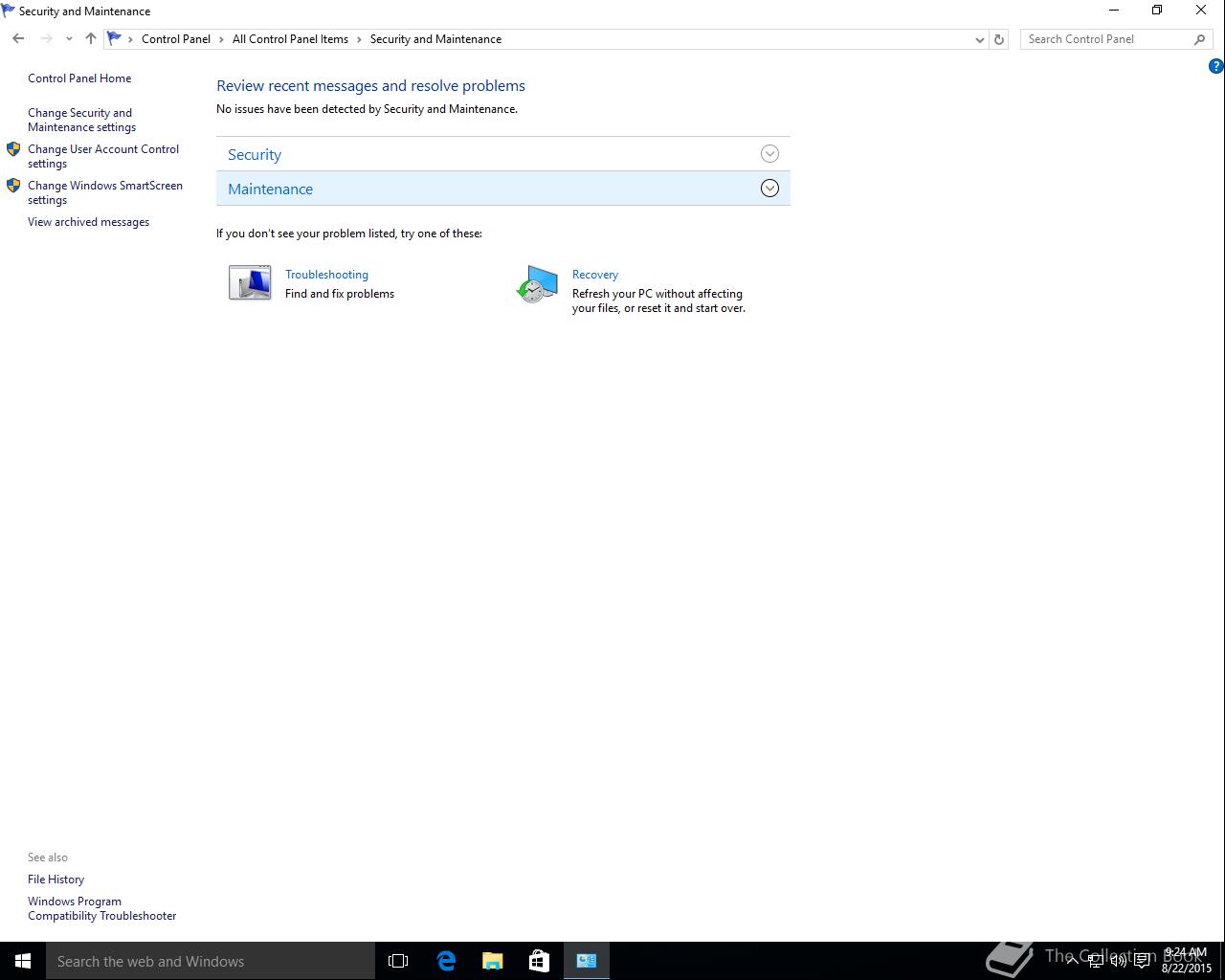This screenshot has height=980, width=1225.
Task: Click the Search the web and Windows box
Action: point(211,961)
